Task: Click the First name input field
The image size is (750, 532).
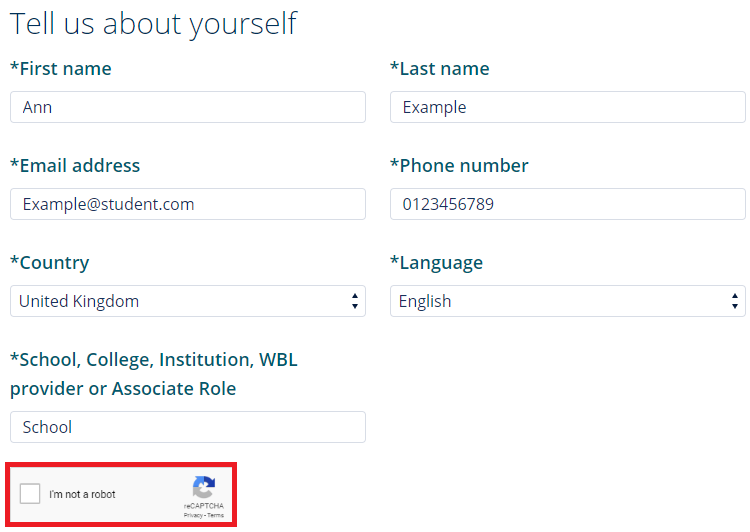Action: pos(187,107)
